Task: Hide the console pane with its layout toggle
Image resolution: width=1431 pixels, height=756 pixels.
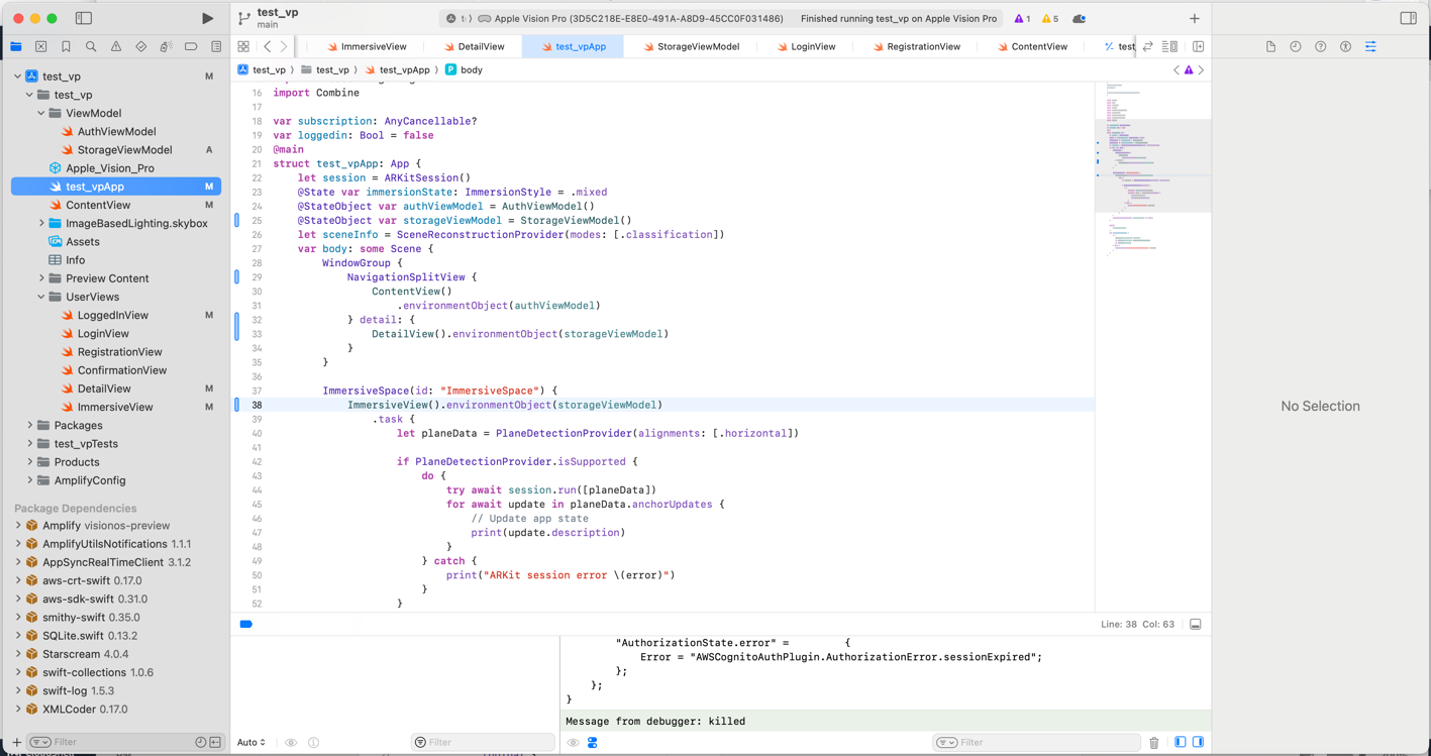Action: (x=1198, y=742)
